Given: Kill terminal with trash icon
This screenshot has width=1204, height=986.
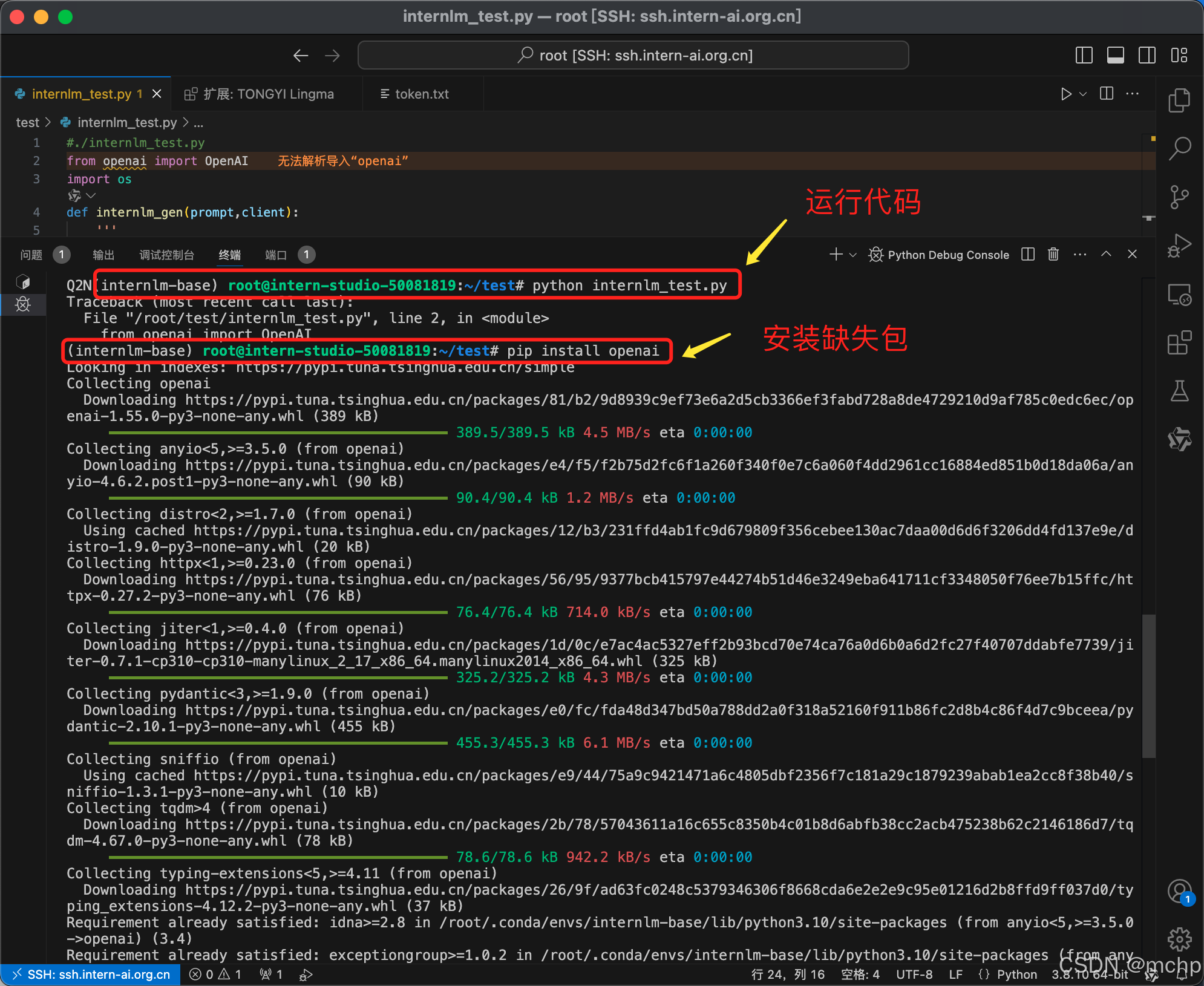Looking at the screenshot, I should pos(1053,255).
